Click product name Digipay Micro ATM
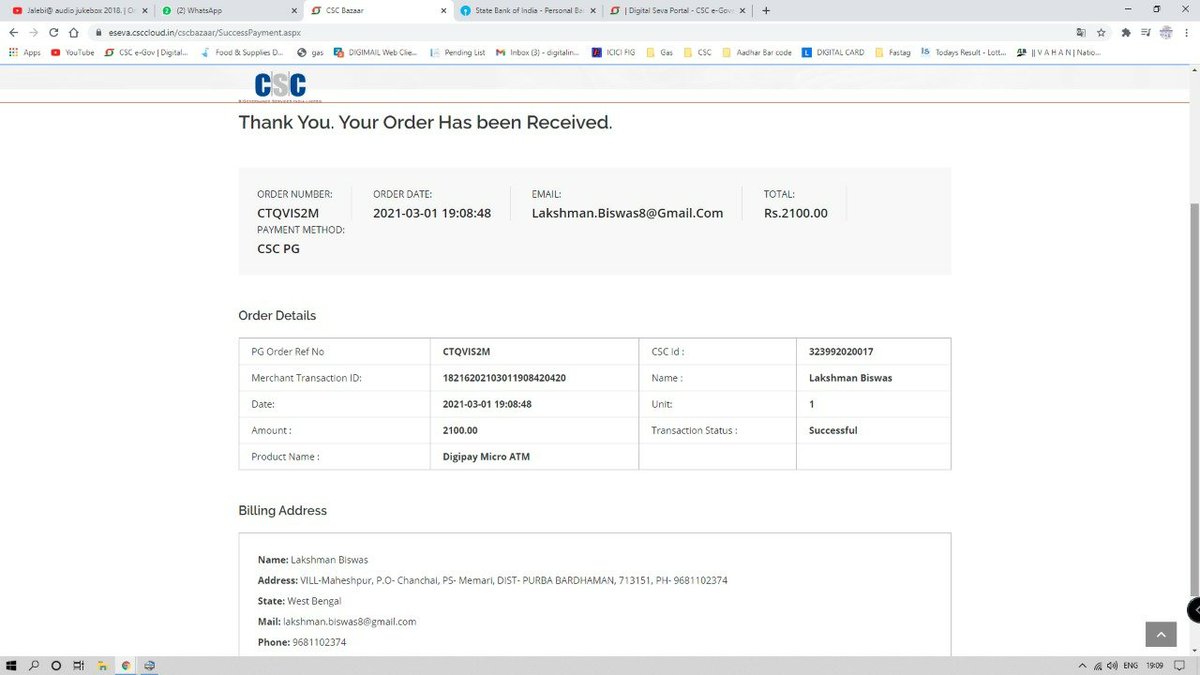Viewport: 1200px width, 675px height. click(486, 456)
